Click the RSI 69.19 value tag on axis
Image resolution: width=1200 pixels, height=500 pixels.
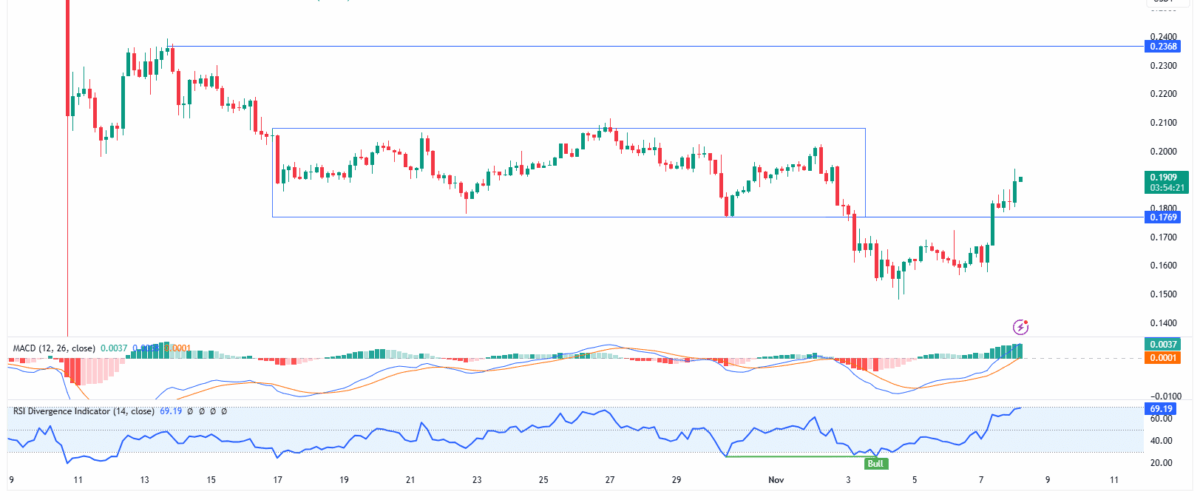[x=1164, y=409]
